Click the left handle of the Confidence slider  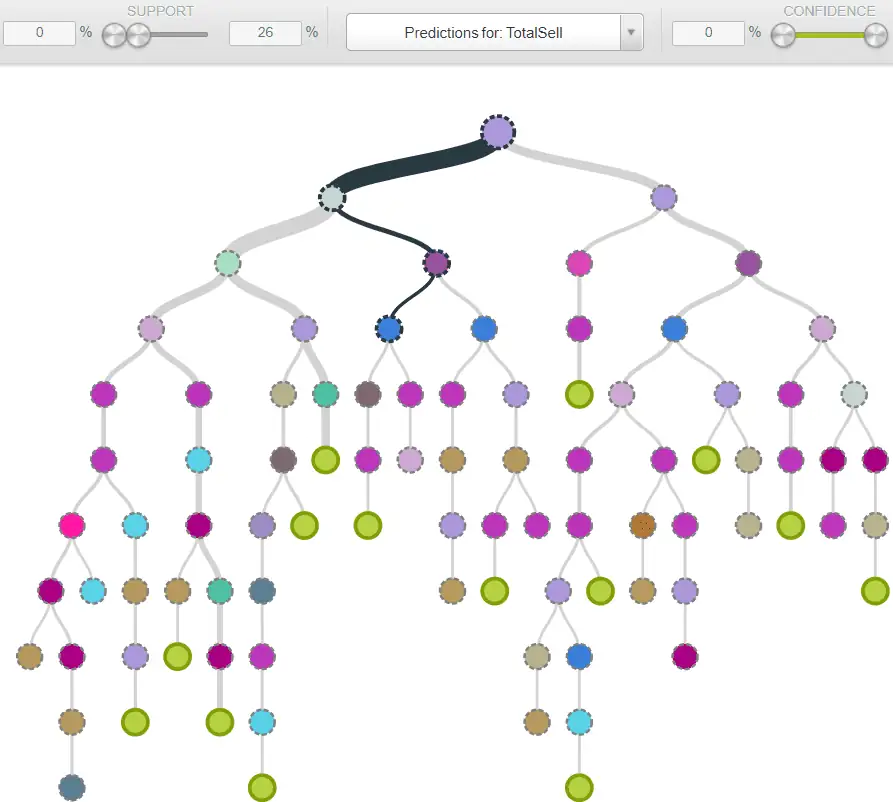click(783, 35)
